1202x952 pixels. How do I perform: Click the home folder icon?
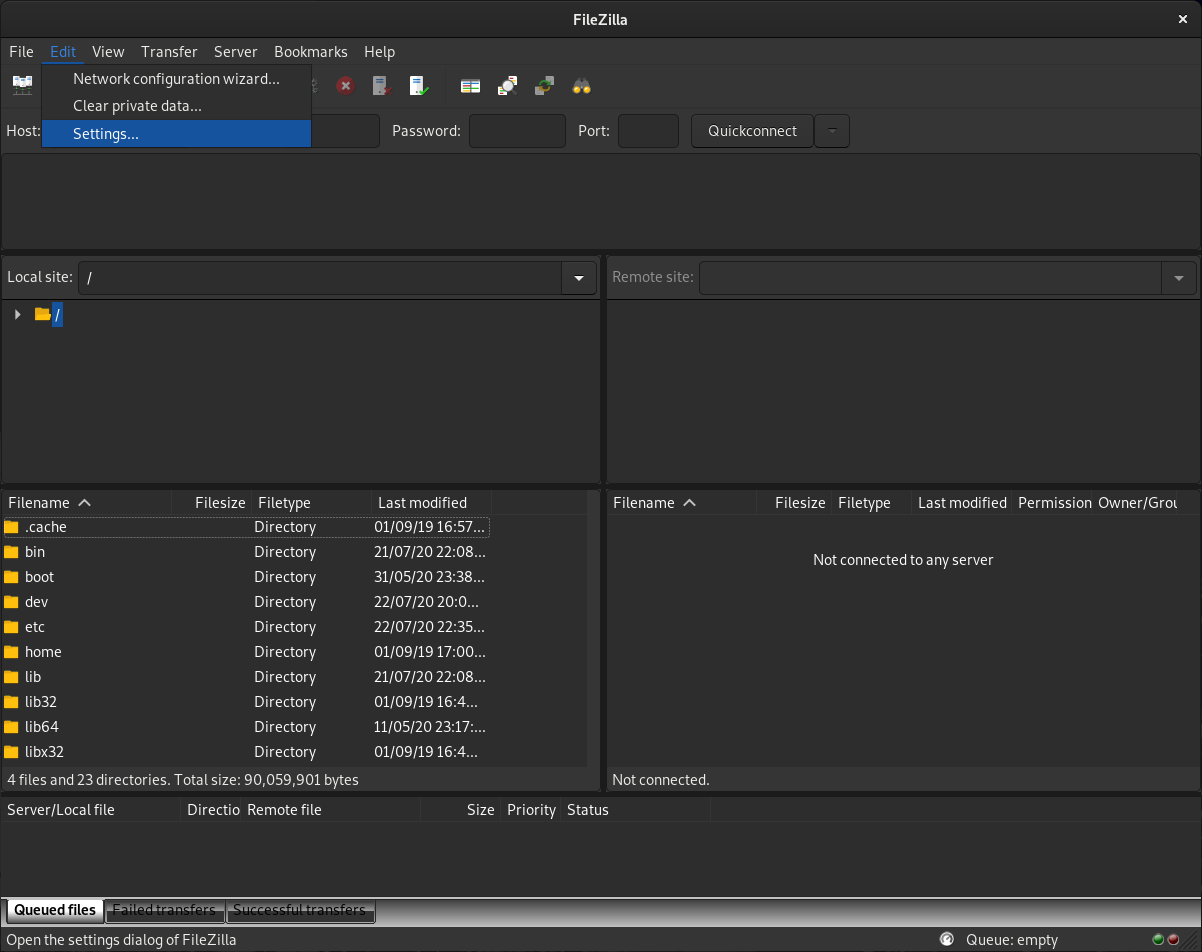tap(12, 652)
